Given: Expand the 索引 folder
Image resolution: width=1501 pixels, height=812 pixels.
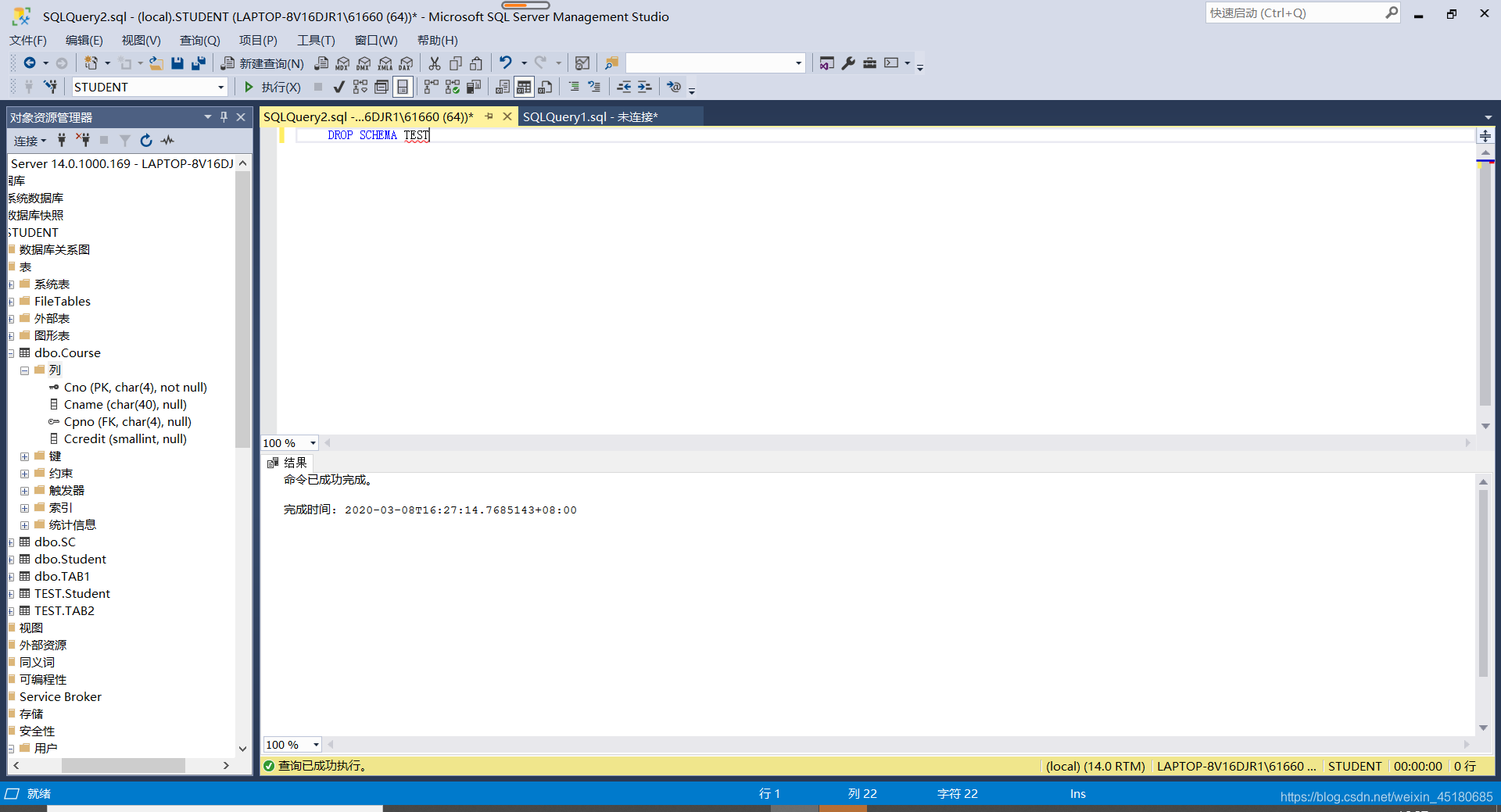Looking at the screenshot, I should click(x=24, y=508).
